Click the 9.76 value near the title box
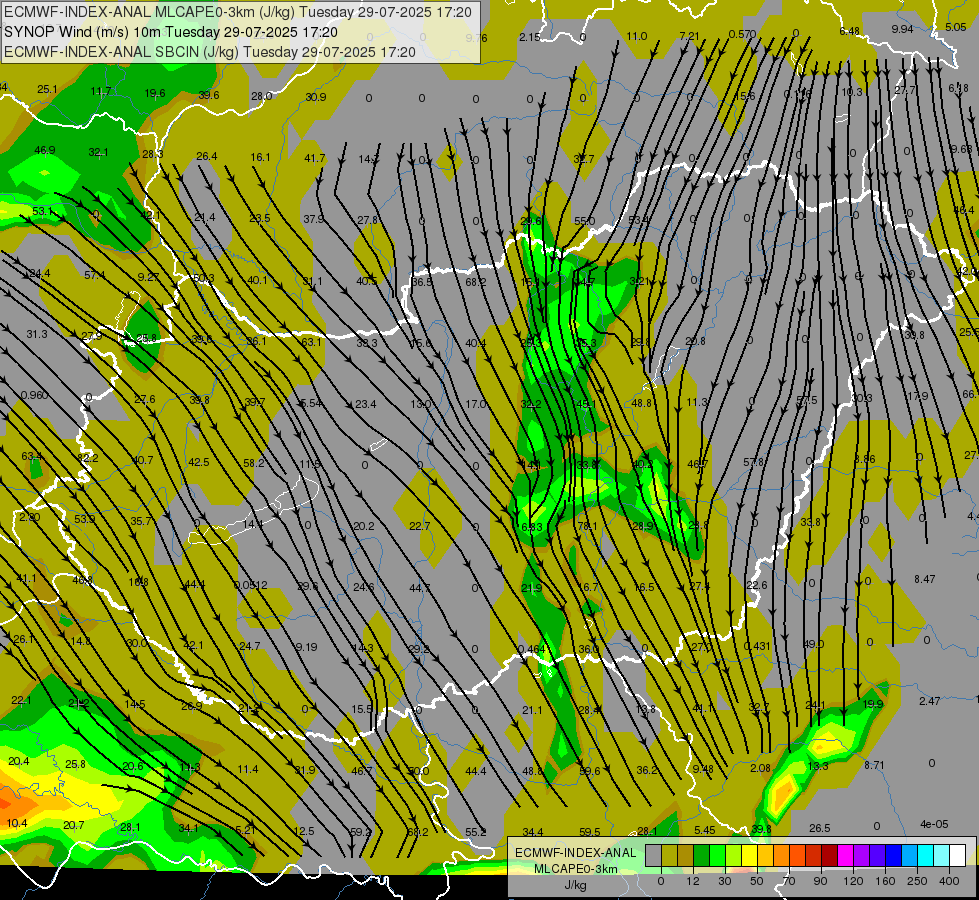Image resolution: width=979 pixels, height=900 pixels. point(476,38)
